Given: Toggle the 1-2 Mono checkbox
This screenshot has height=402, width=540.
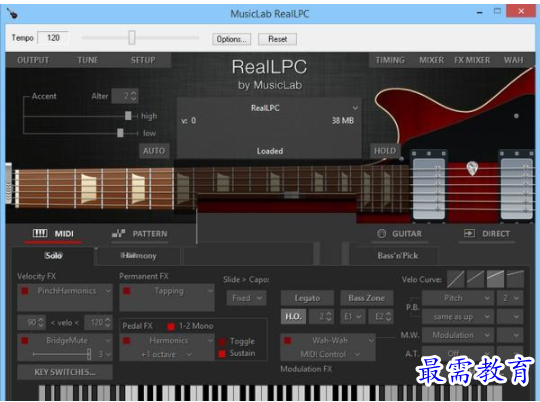Looking at the screenshot, I should click(170, 326).
